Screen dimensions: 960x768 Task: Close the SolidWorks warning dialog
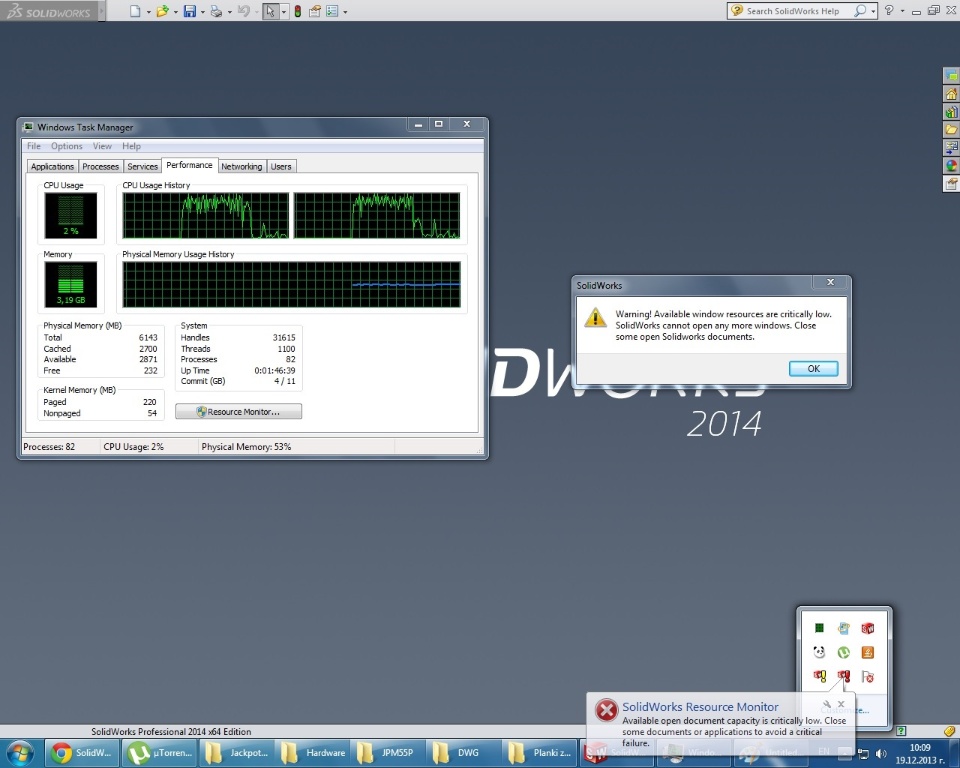(830, 282)
